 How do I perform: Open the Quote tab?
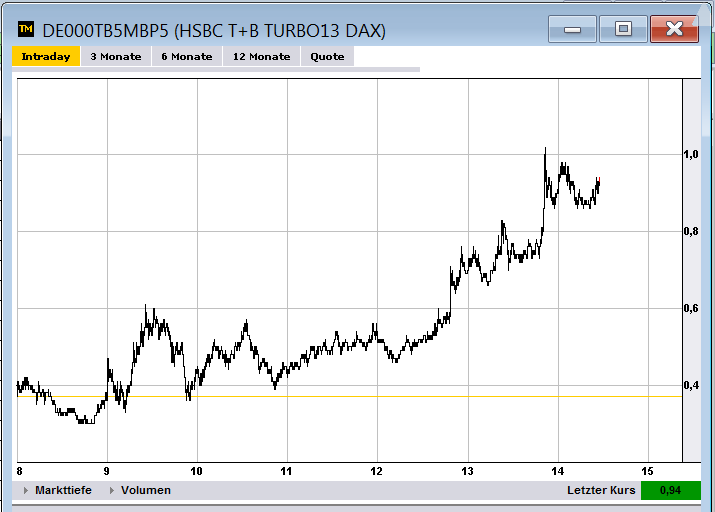(x=327, y=57)
